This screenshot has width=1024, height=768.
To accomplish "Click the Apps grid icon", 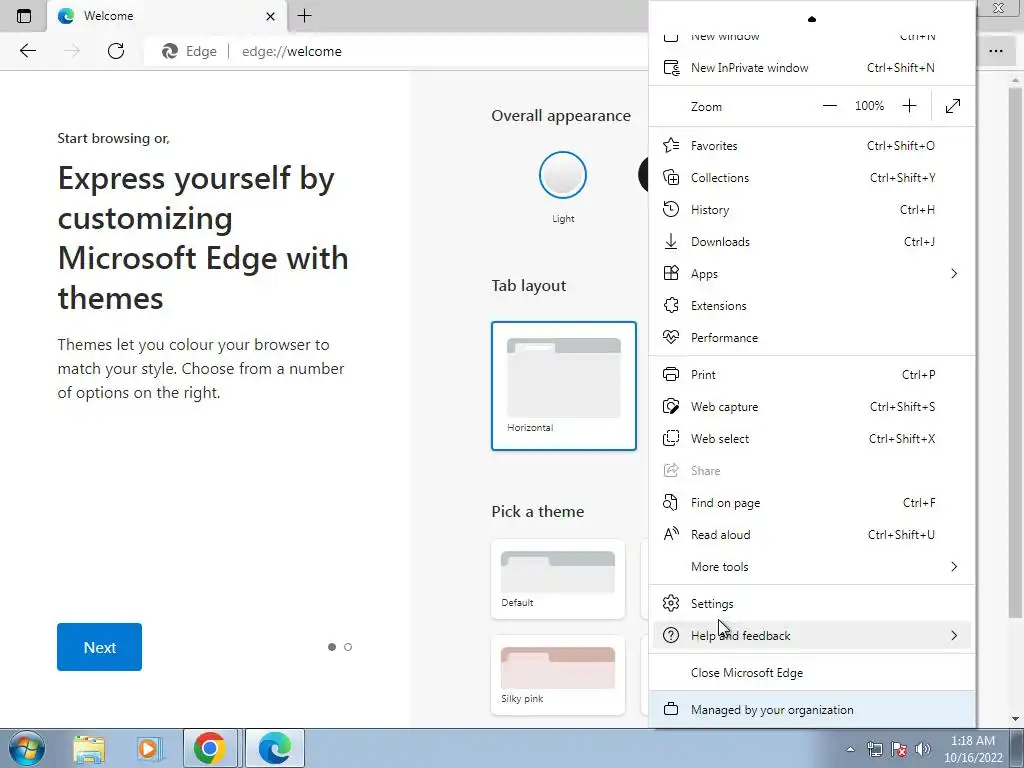I will [x=671, y=273].
